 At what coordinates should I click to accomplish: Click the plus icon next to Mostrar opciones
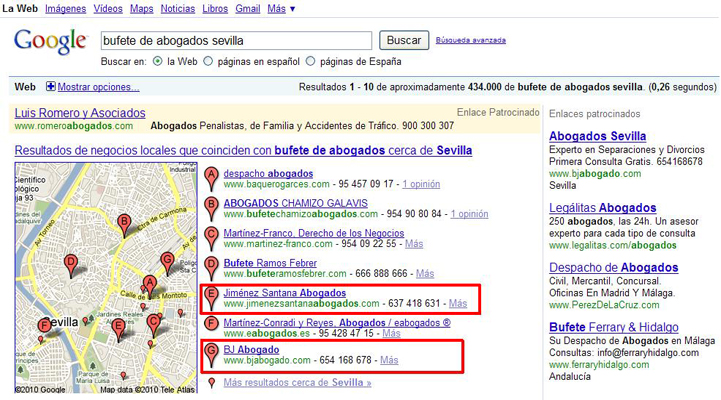tap(51, 86)
